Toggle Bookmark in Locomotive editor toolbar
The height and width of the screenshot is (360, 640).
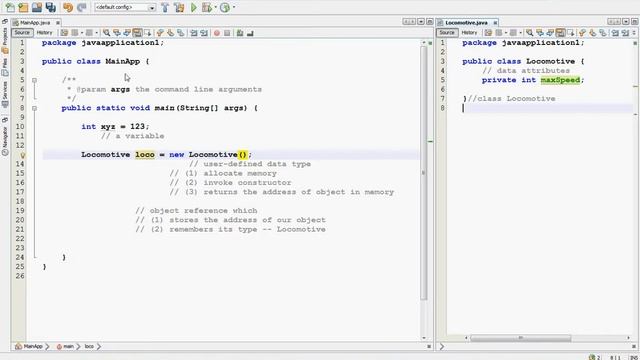(603, 33)
